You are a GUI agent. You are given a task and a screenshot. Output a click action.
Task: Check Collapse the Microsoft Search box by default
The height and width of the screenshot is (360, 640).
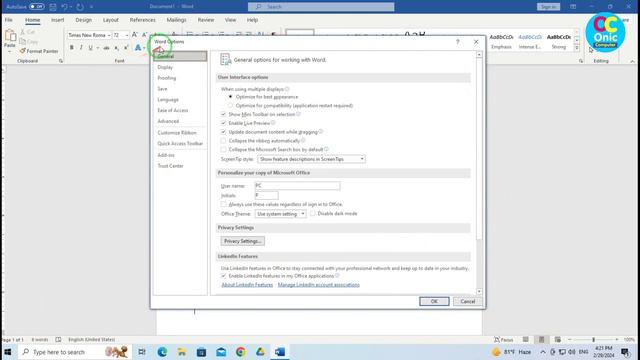(223, 149)
